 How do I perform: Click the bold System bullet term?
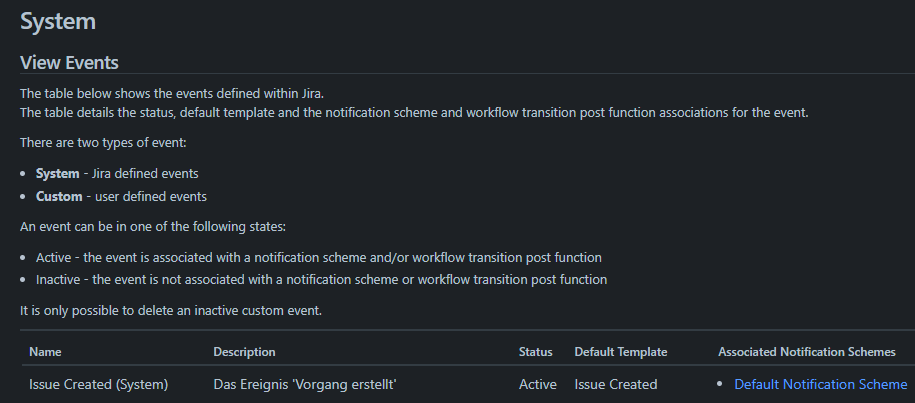(57, 174)
